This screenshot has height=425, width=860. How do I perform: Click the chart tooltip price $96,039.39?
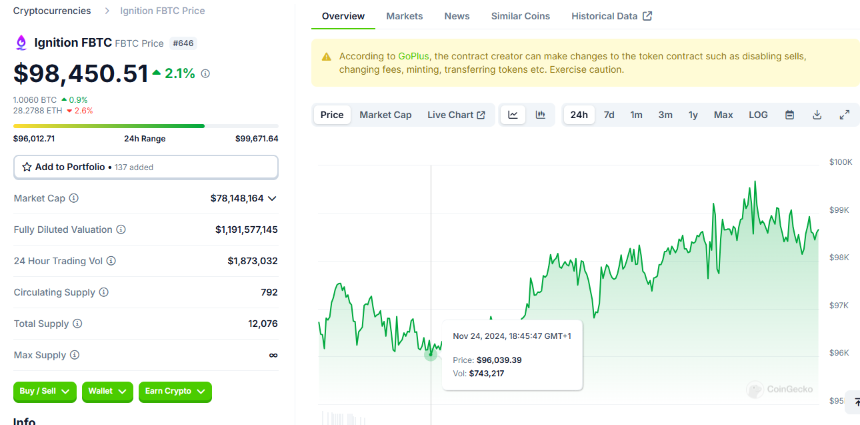coord(499,360)
